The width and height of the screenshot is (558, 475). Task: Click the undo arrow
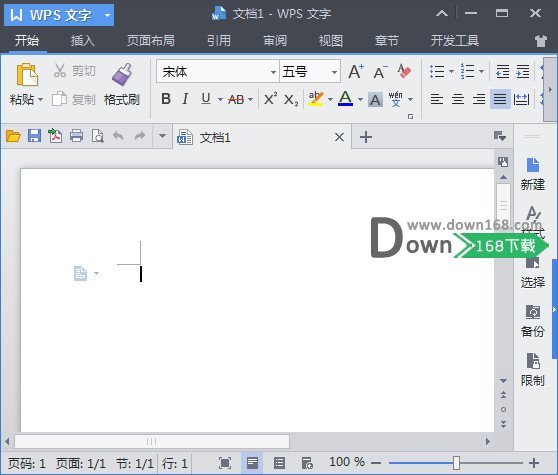click(118, 136)
